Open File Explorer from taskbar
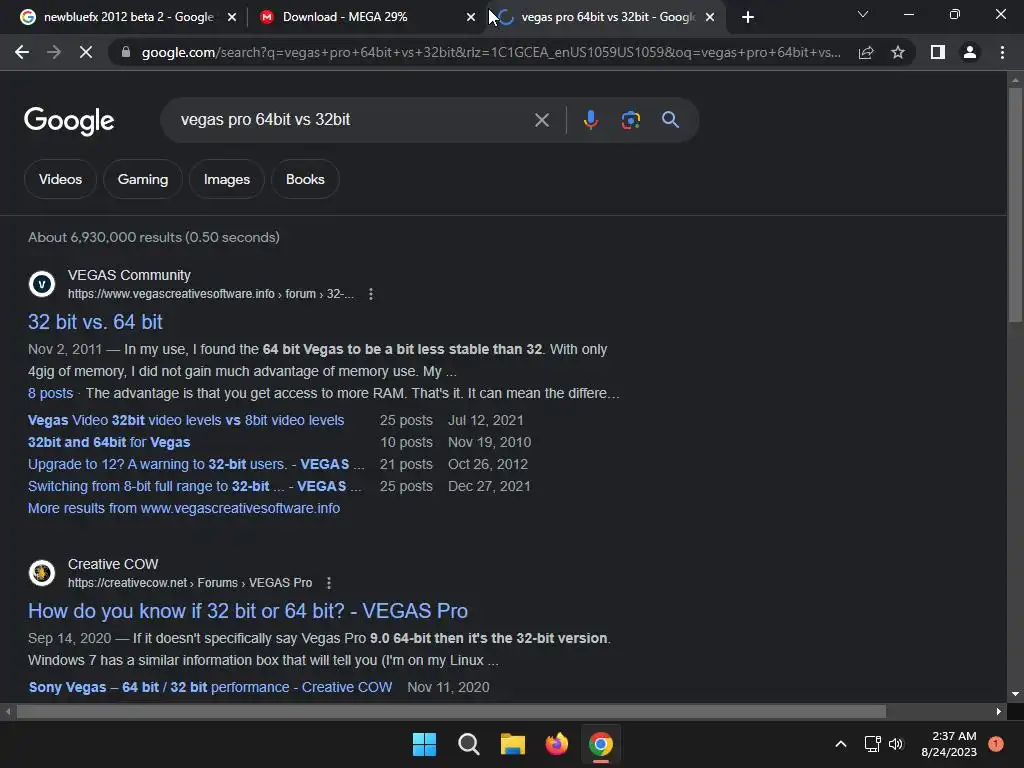Viewport: 1024px width, 768px height. tap(513, 744)
